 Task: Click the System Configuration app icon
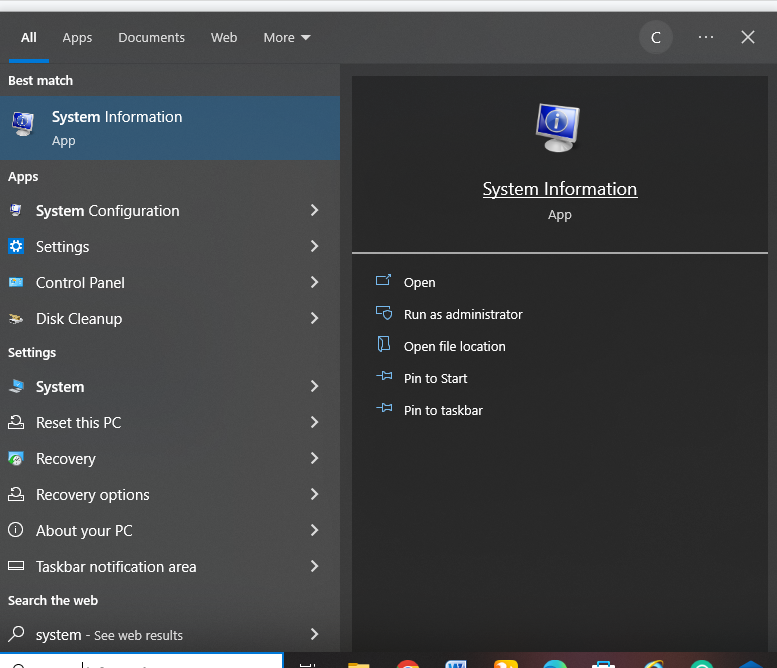(16, 210)
